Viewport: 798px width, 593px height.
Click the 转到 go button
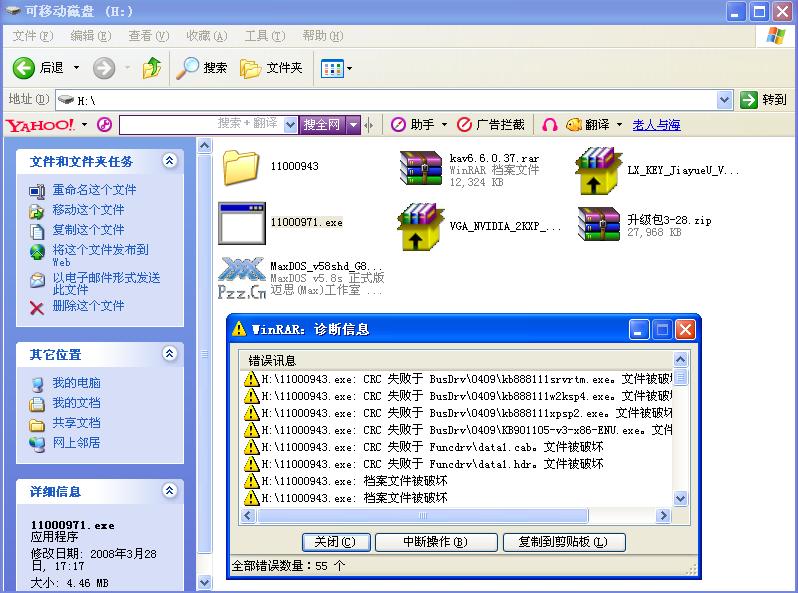click(x=763, y=100)
